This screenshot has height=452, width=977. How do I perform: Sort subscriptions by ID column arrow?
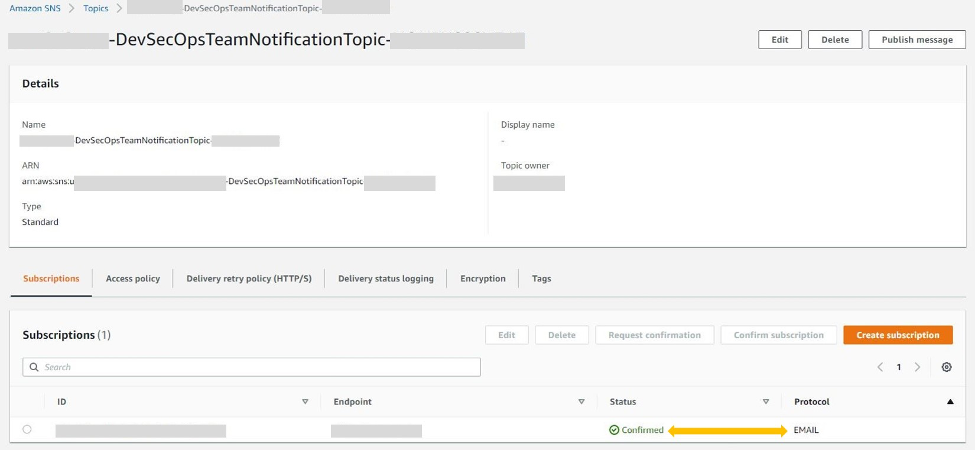point(305,402)
